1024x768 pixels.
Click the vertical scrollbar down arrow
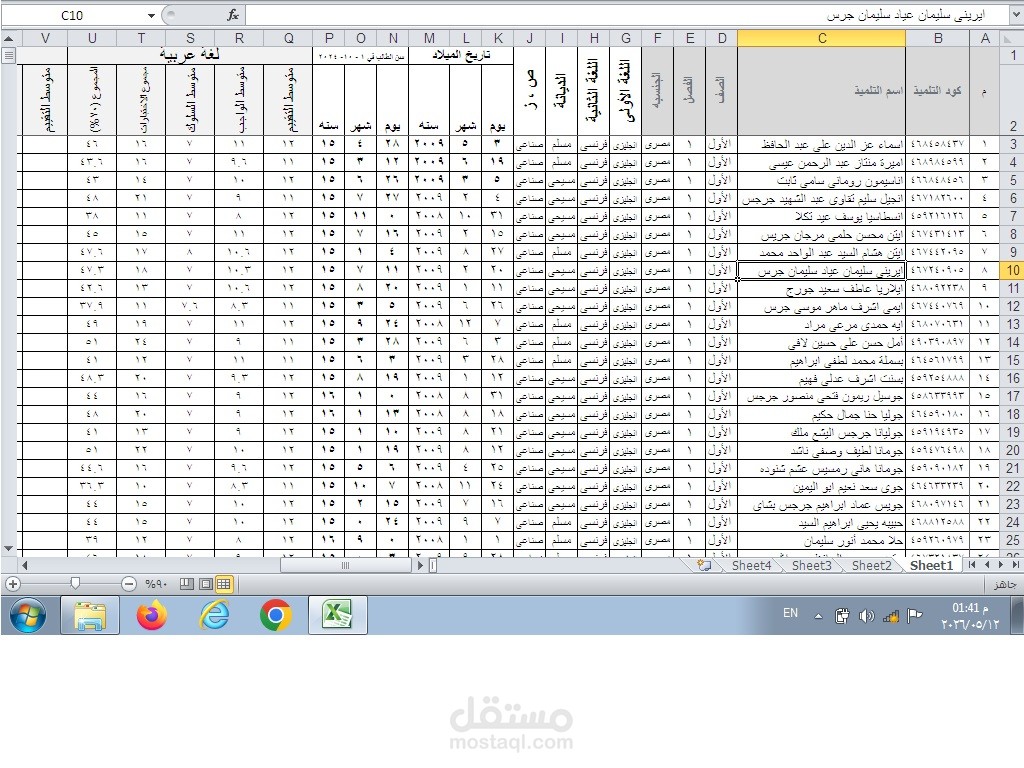coord(8,549)
